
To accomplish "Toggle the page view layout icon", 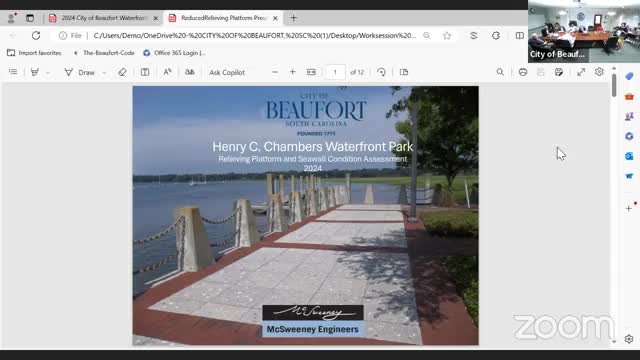I will (x=404, y=72).
